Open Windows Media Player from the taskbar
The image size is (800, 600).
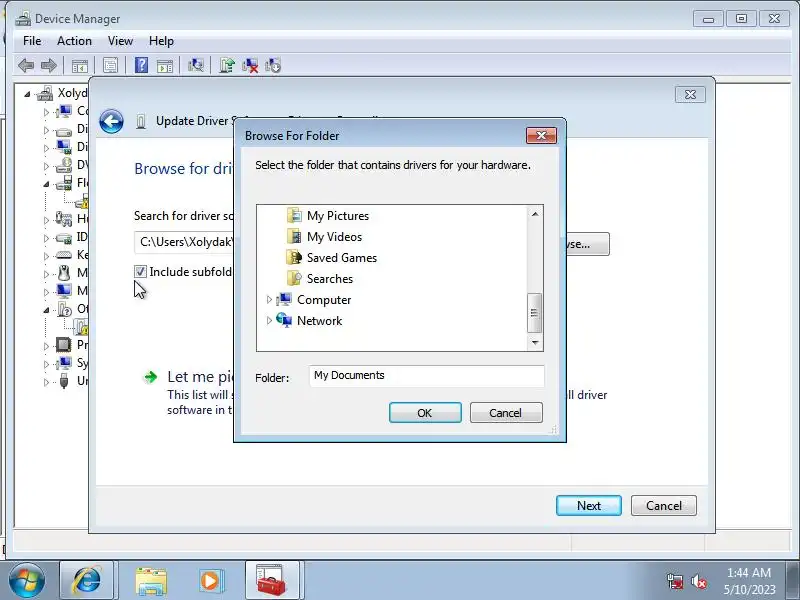coord(211,581)
